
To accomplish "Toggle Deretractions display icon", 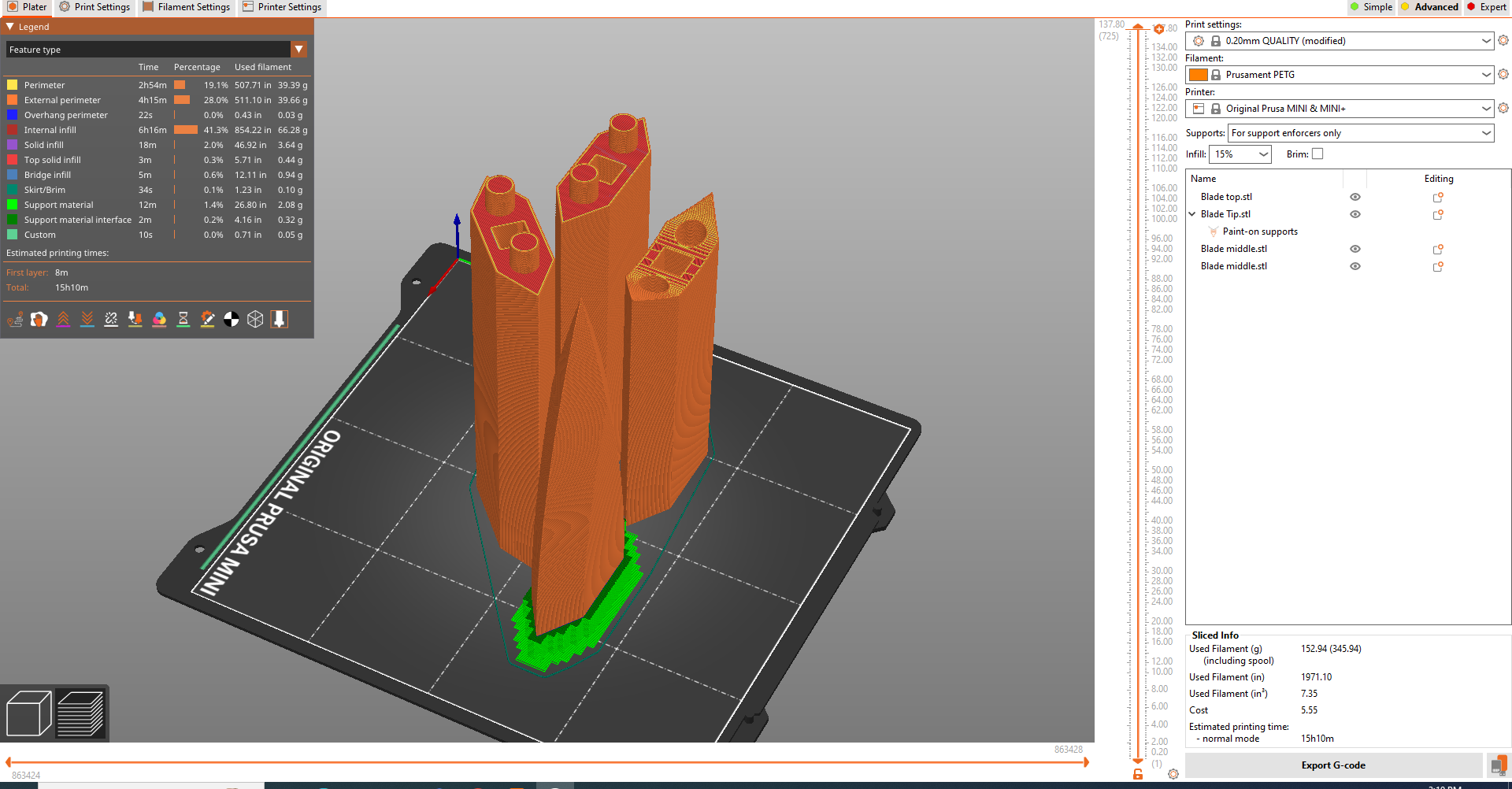I will tap(87, 319).
